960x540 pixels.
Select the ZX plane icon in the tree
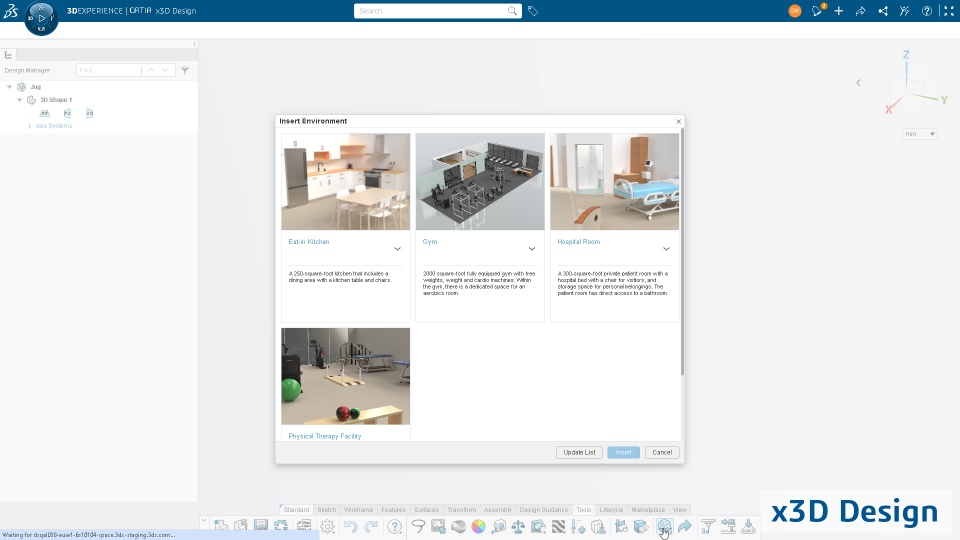(89, 113)
